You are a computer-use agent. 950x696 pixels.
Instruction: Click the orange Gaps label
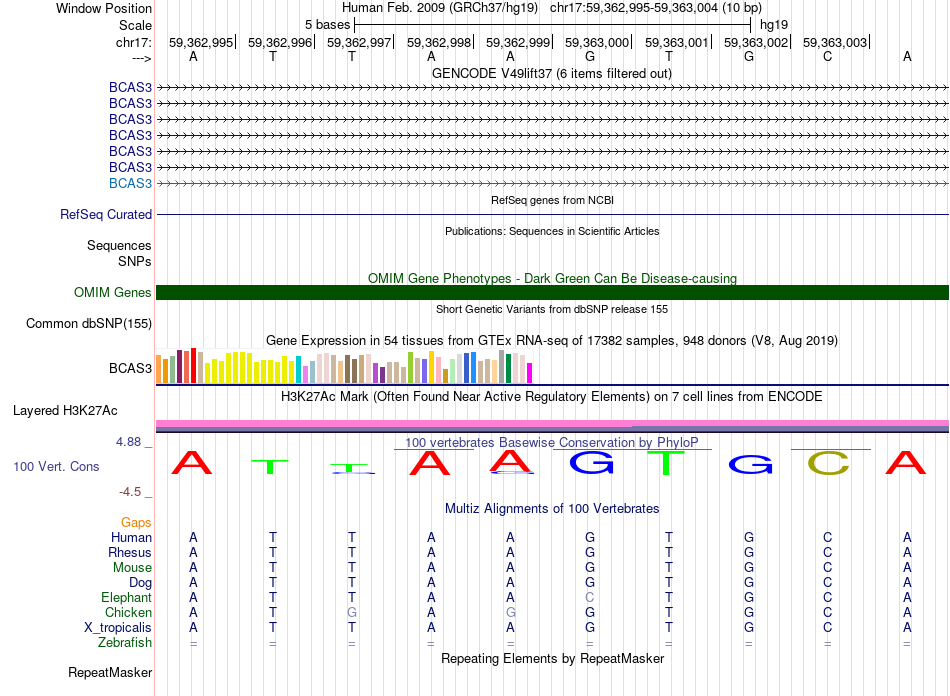pos(136,522)
